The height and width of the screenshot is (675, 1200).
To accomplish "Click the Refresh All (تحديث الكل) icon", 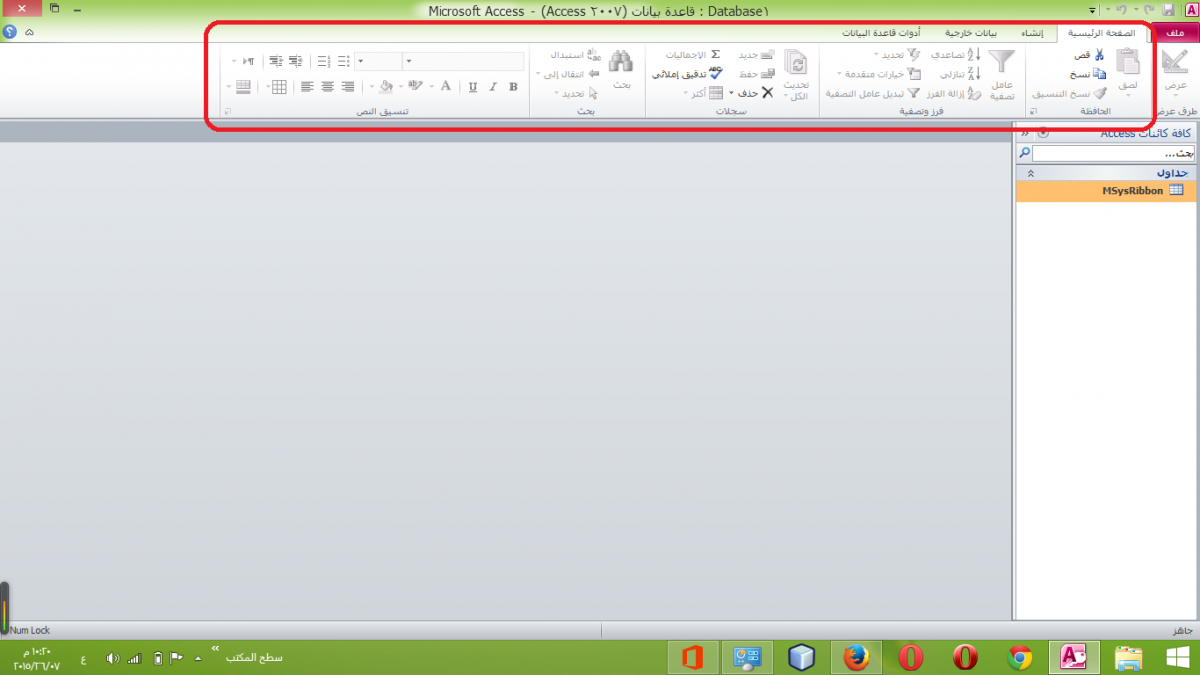I will click(x=797, y=63).
